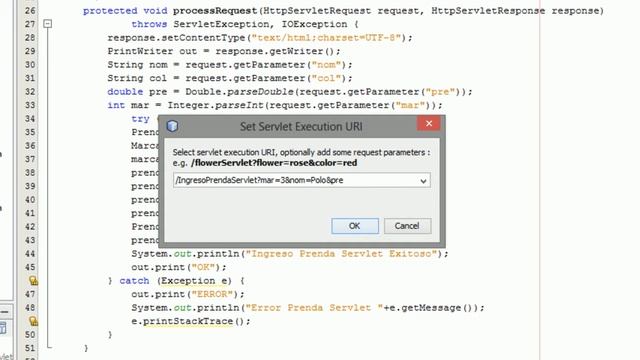Click the "nom" string on line 30

pyautogui.click(x=326, y=64)
